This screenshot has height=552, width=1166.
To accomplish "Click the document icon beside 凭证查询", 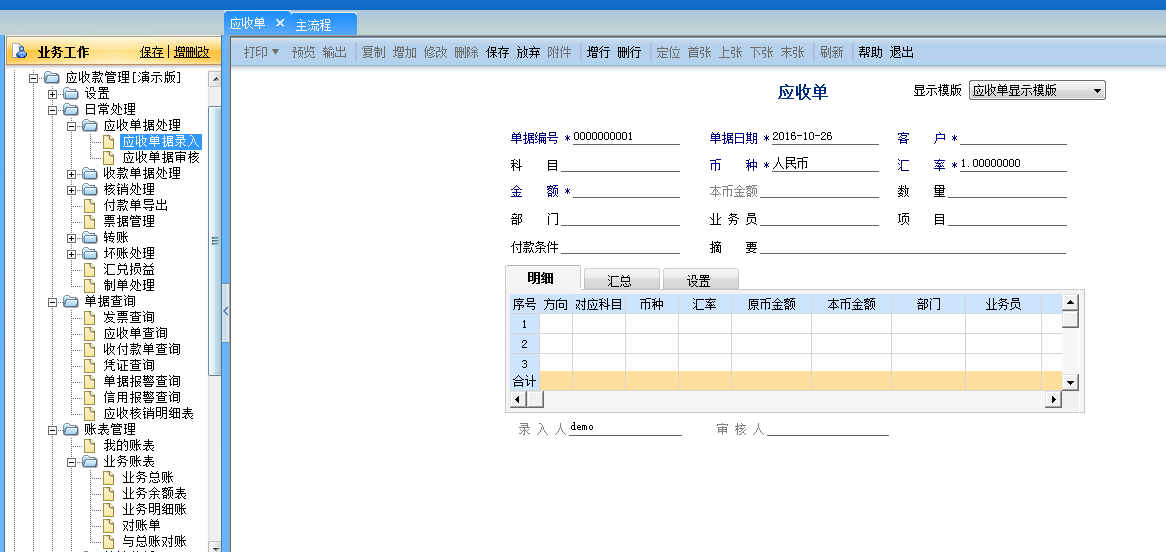I will pos(90,365).
